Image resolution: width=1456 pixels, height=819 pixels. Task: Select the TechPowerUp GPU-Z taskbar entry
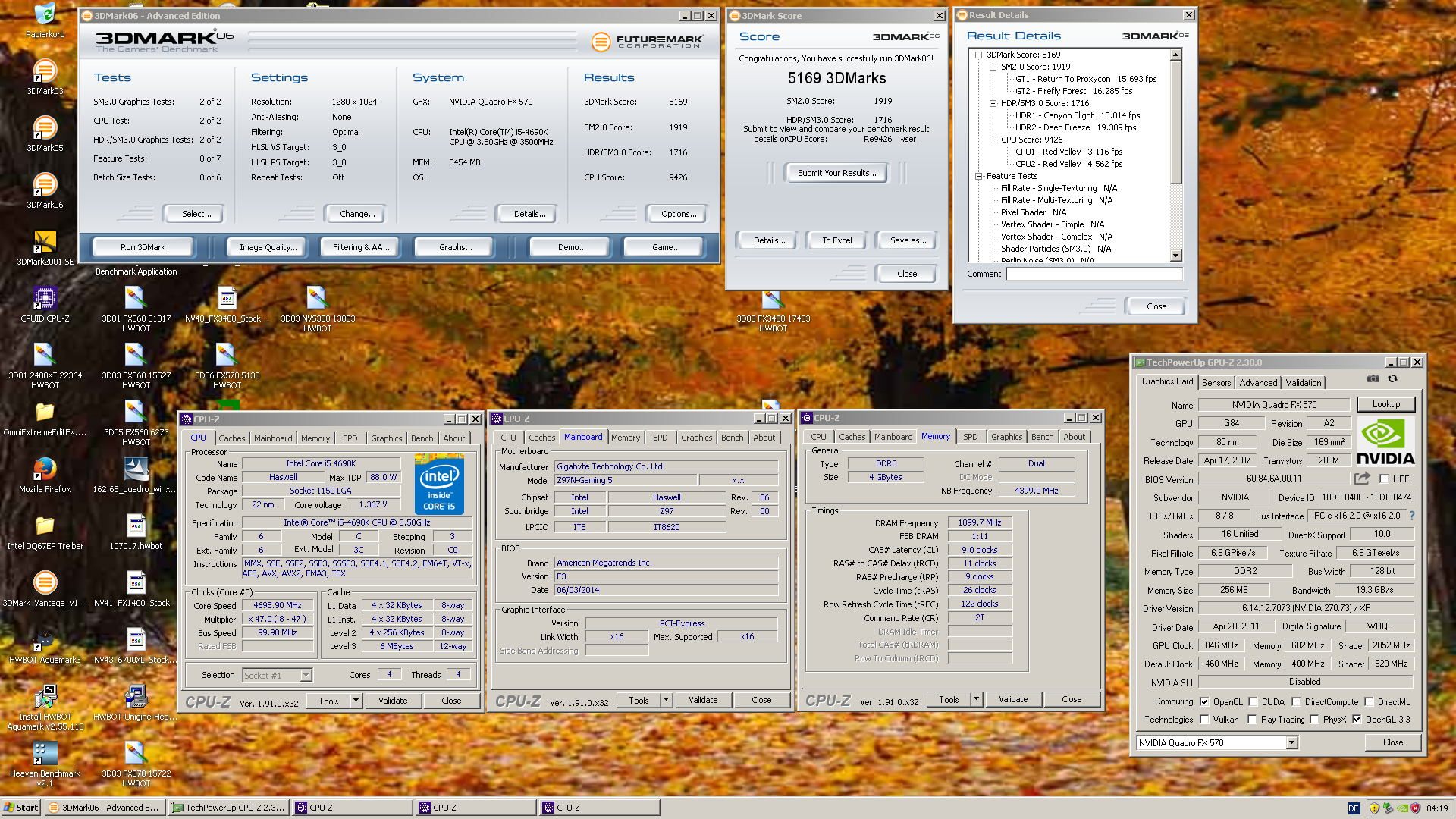229,808
